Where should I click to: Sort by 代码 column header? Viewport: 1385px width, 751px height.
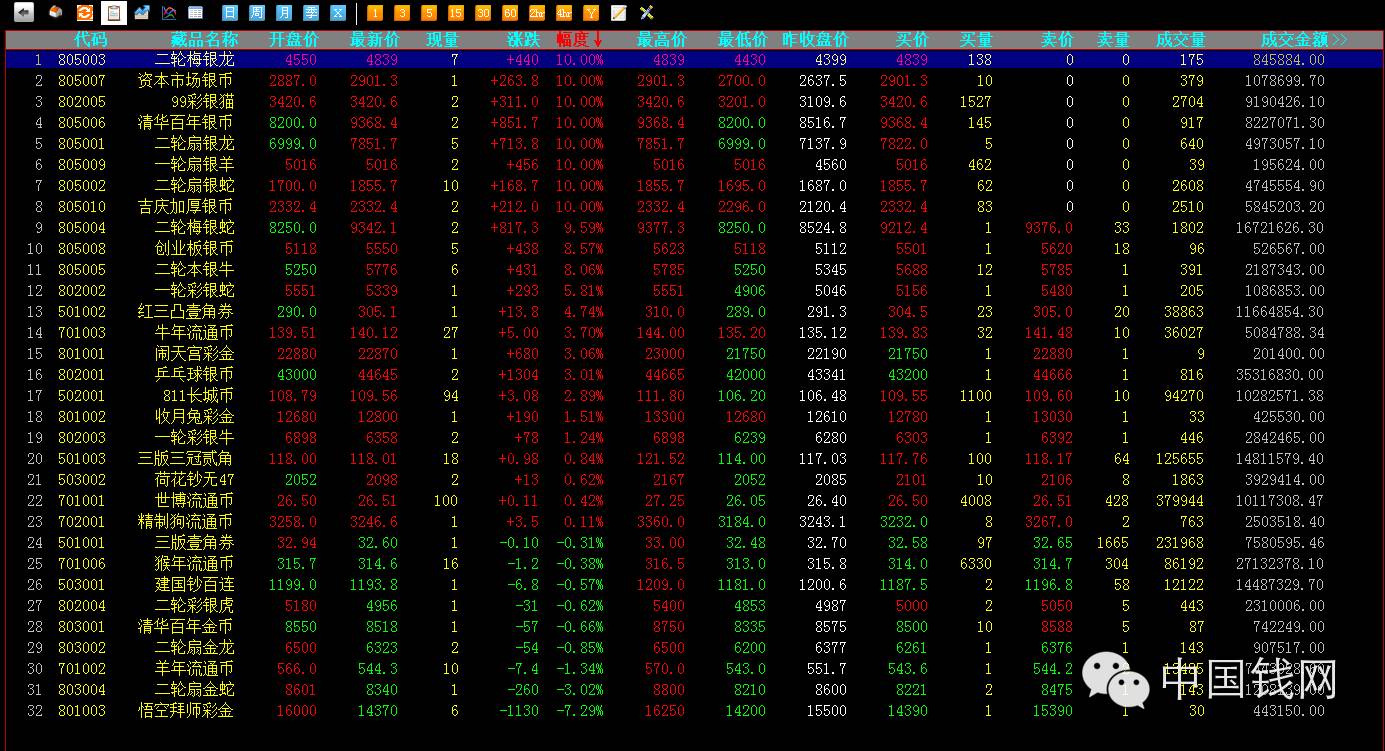[90, 40]
